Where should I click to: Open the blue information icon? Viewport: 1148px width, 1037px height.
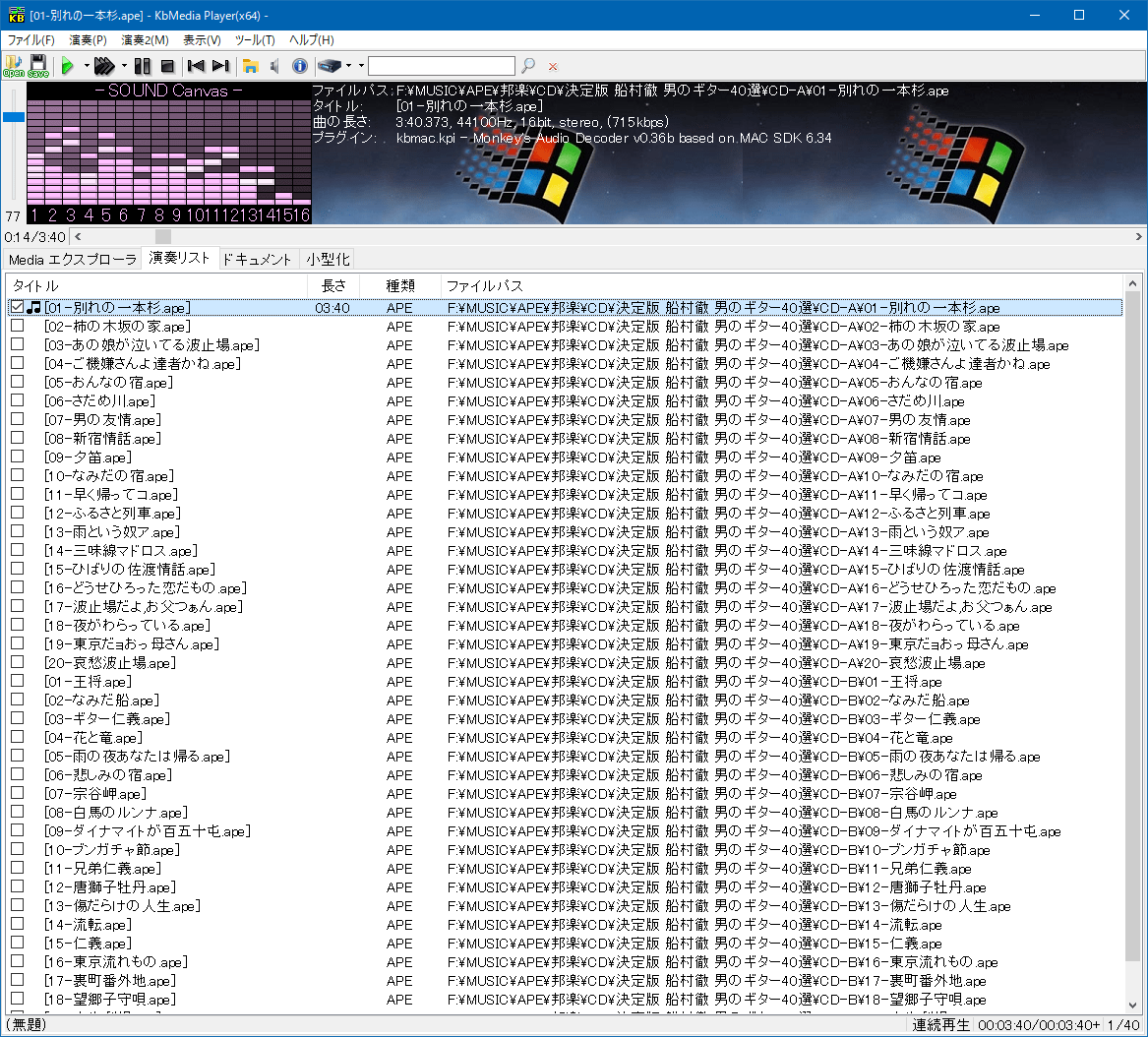[x=299, y=66]
